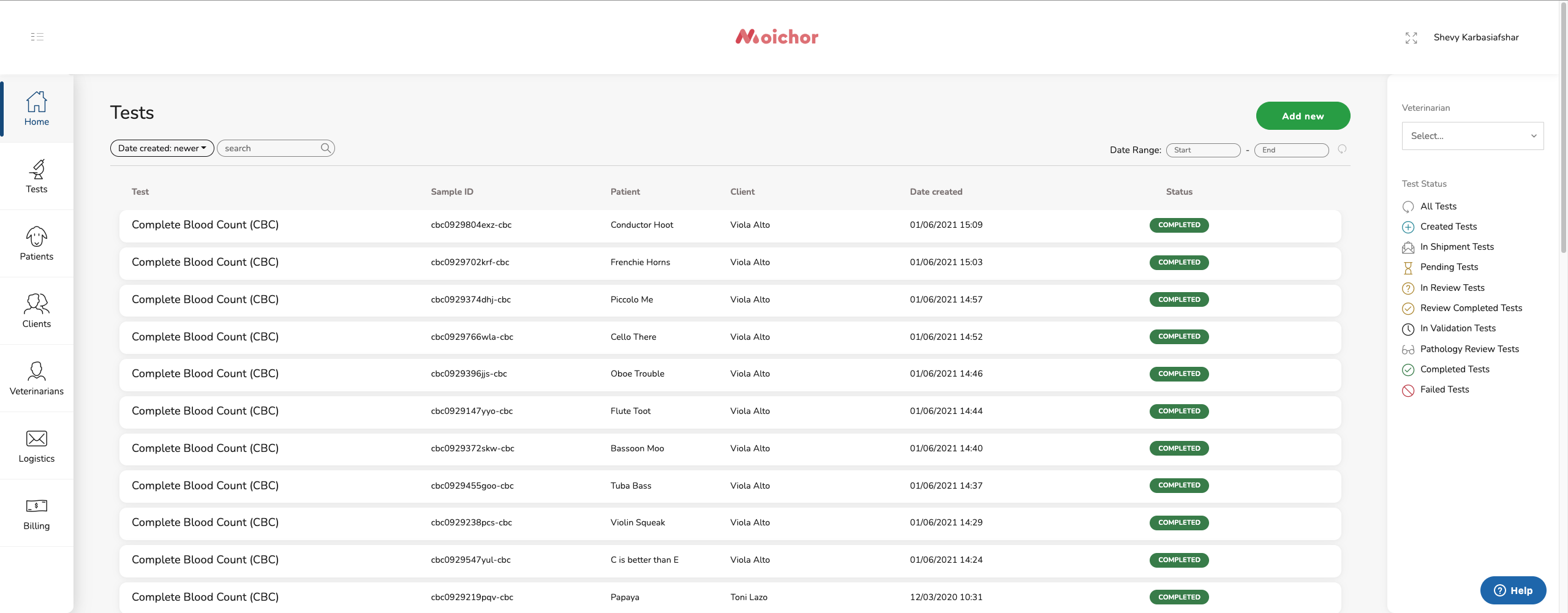Screen dimensions: 1568x613
Task: Click sample ID cbc0929374dhj-cbc
Action: 470,299
